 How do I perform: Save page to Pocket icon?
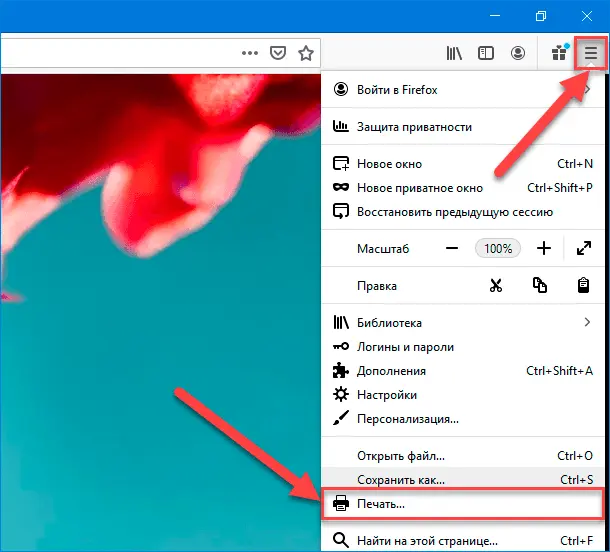[x=278, y=52]
